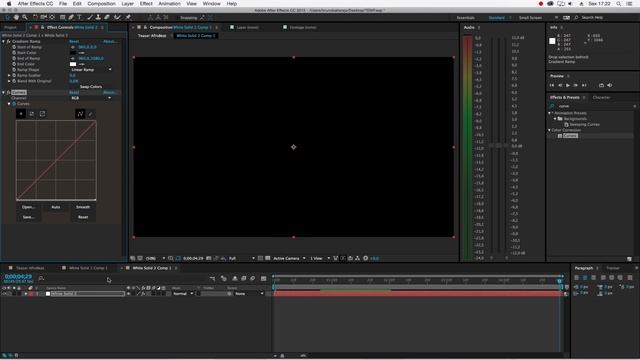Select the Unified Camera tool
Image resolution: width=640 pixels, height=360 pixels.
[x=43, y=18]
